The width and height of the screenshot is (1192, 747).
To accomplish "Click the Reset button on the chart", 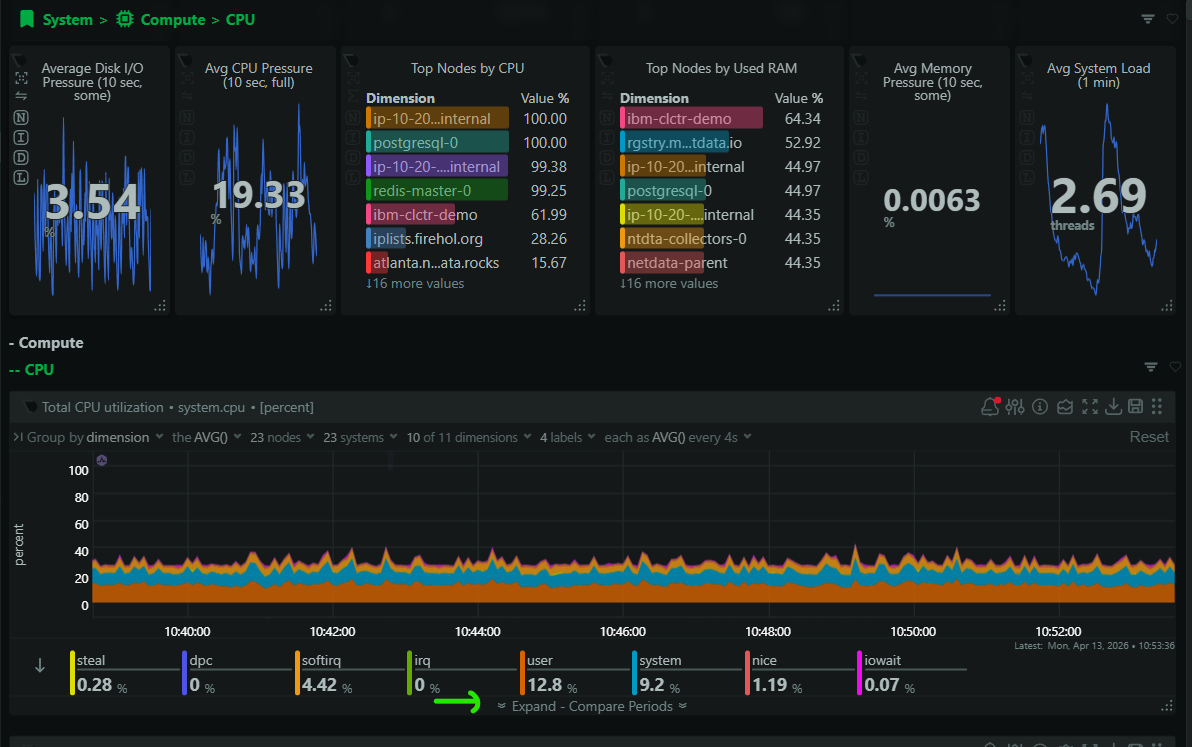I will [1149, 436].
